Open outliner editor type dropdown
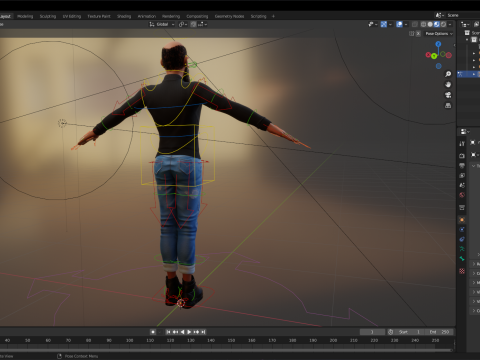The height and width of the screenshot is (360, 480). pyautogui.click(x=465, y=24)
